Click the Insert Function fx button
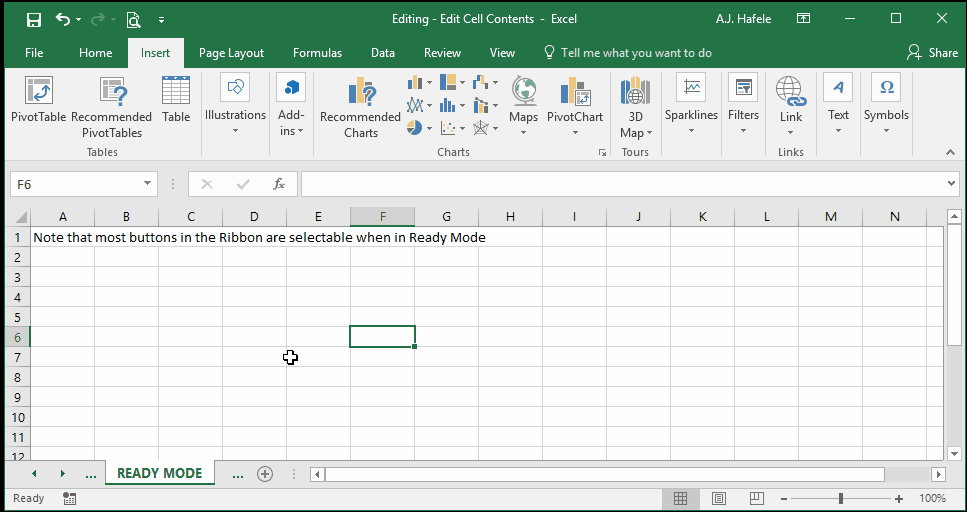The image size is (967, 512). [x=279, y=184]
